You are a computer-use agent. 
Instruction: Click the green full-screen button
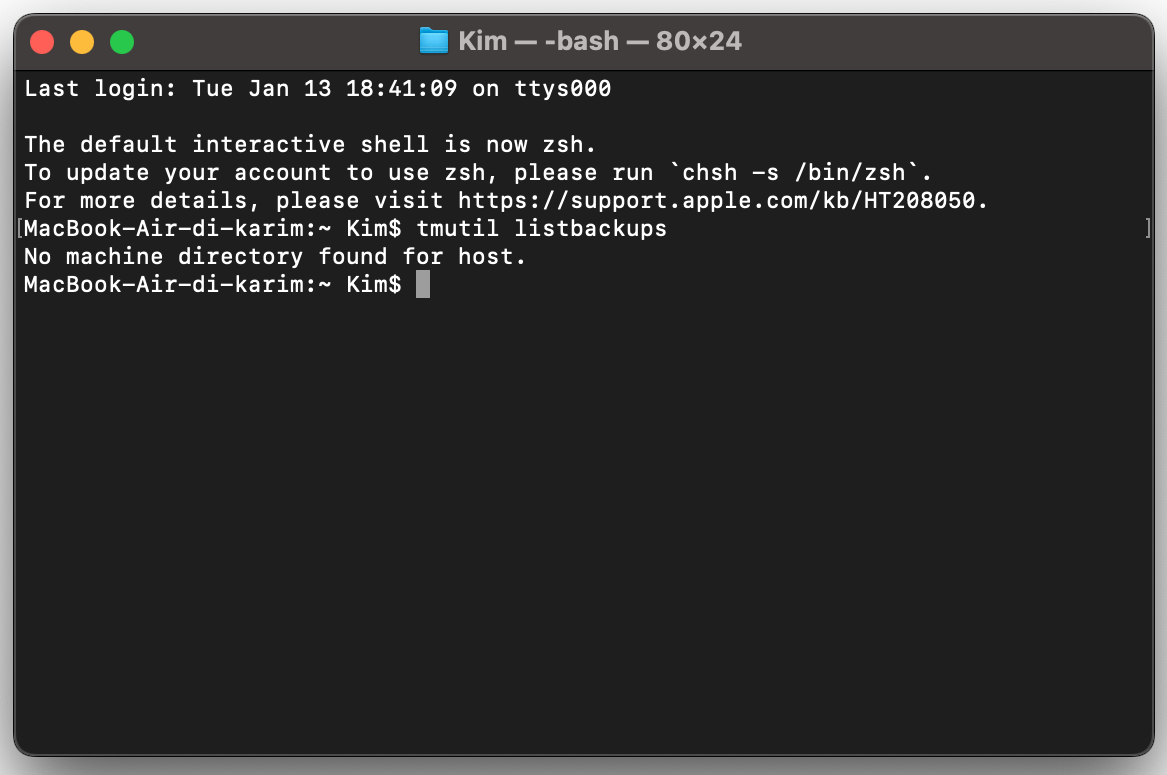point(121,41)
